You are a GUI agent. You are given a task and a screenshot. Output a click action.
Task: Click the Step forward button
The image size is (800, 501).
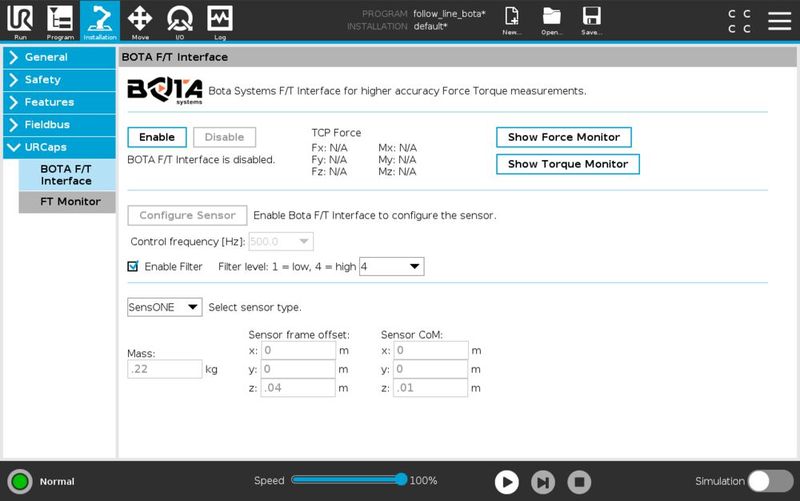click(x=543, y=482)
